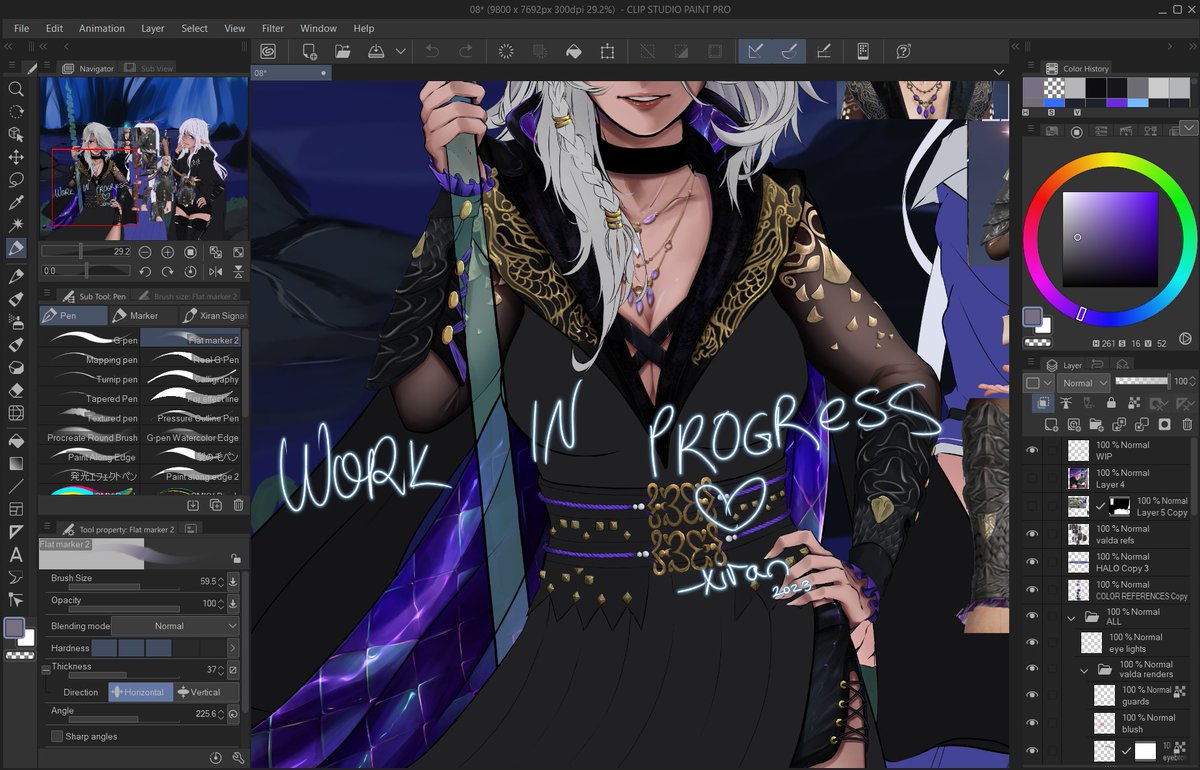Screen dimensions: 1200x770
Task: Open the layer blending mode Normal dropdown
Action: [x=1084, y=382]
